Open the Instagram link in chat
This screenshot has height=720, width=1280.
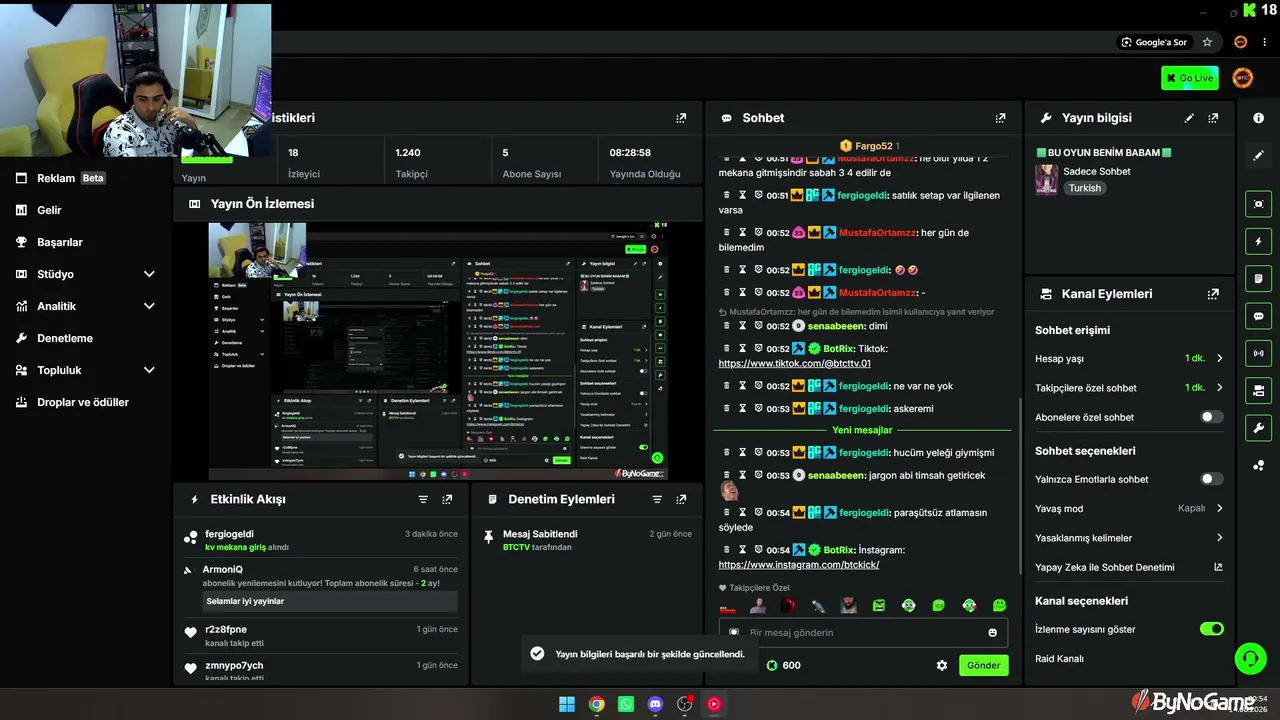click(798, 564)
